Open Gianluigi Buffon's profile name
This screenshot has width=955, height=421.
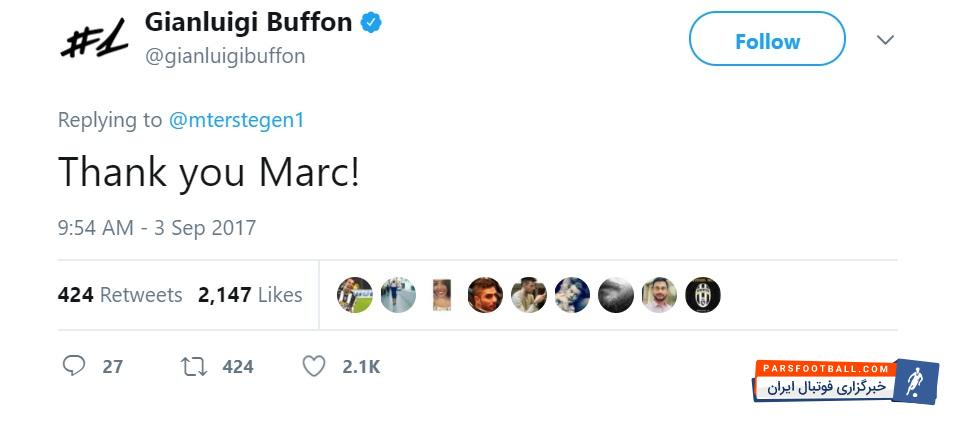(249, 22)
